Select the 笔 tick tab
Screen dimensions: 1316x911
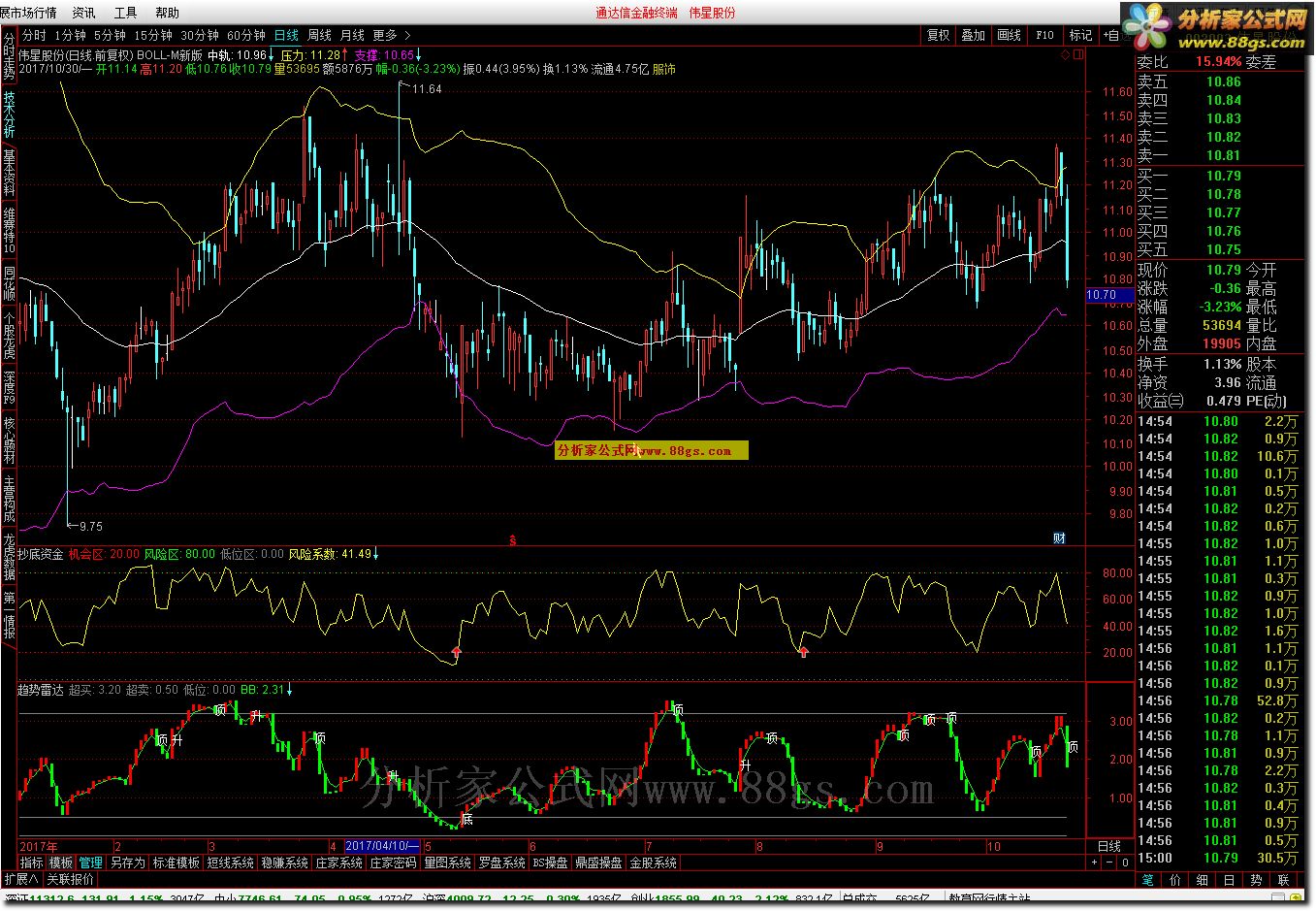pos(1148,880)
